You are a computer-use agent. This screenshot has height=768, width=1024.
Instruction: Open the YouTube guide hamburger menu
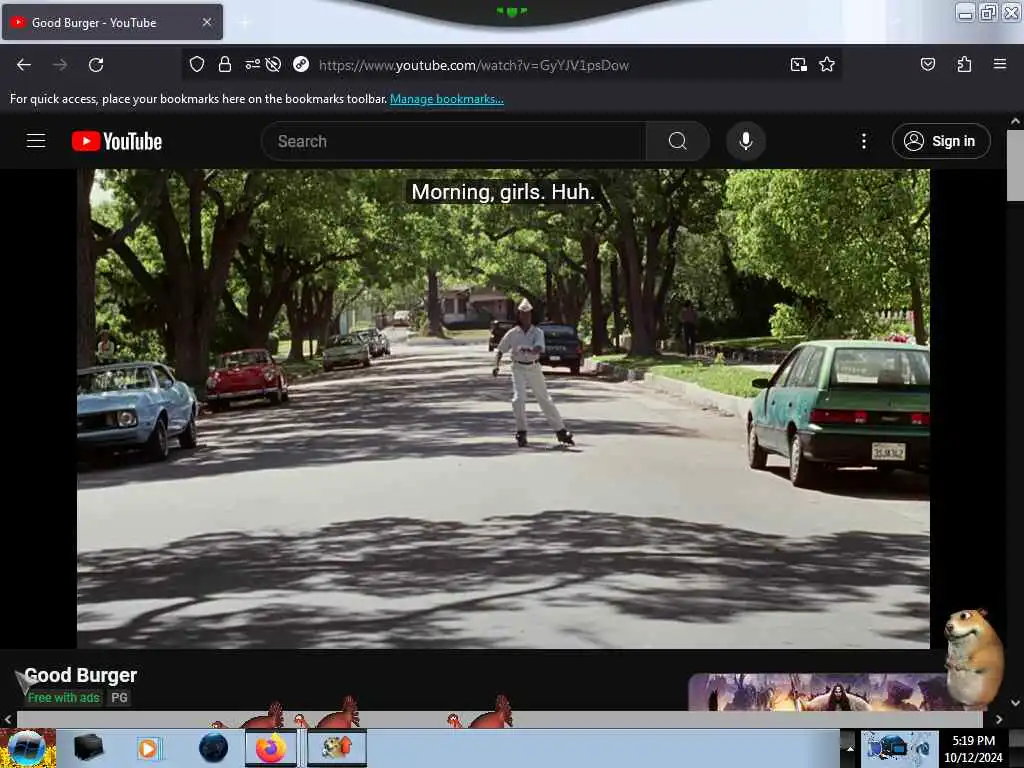coord(36,140)
